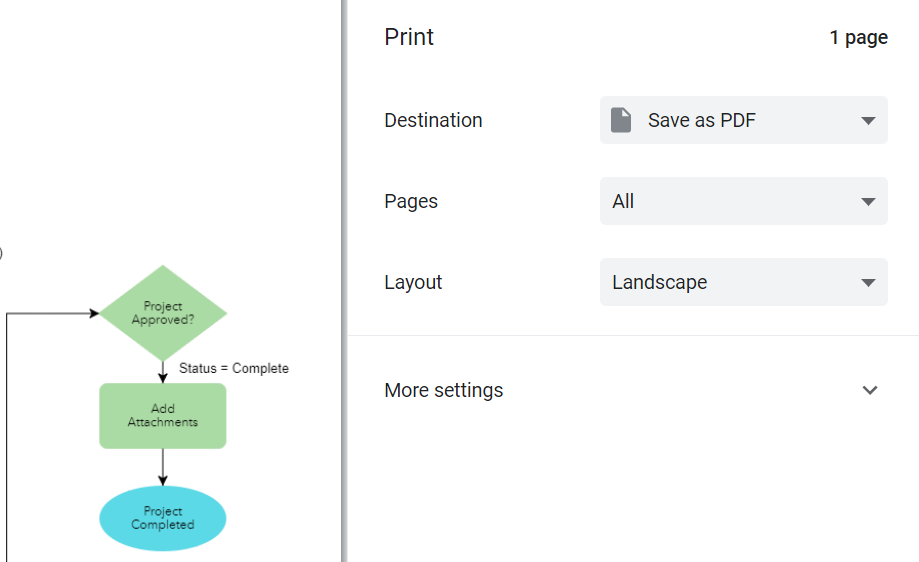Viewport: 919px width, 562px height.
Task: Expand the More settings section
Action: [x=444, y=390]
